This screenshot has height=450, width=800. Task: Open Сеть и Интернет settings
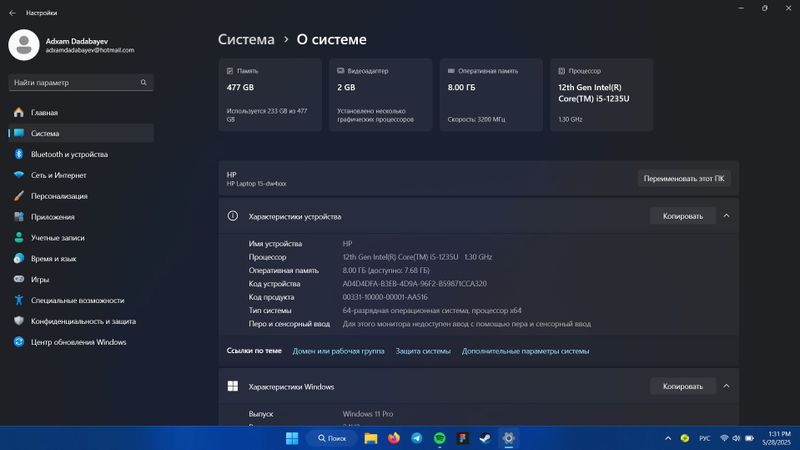[81, 175]
